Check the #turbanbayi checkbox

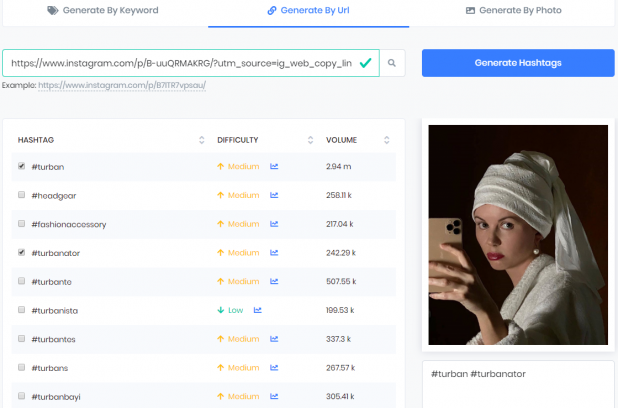22,396
